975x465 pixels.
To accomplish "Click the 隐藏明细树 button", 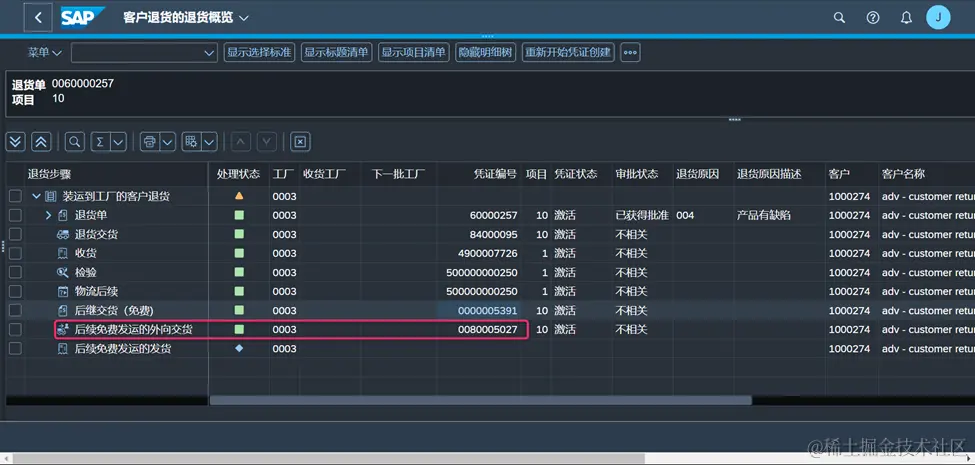I will tap(486, 52).
